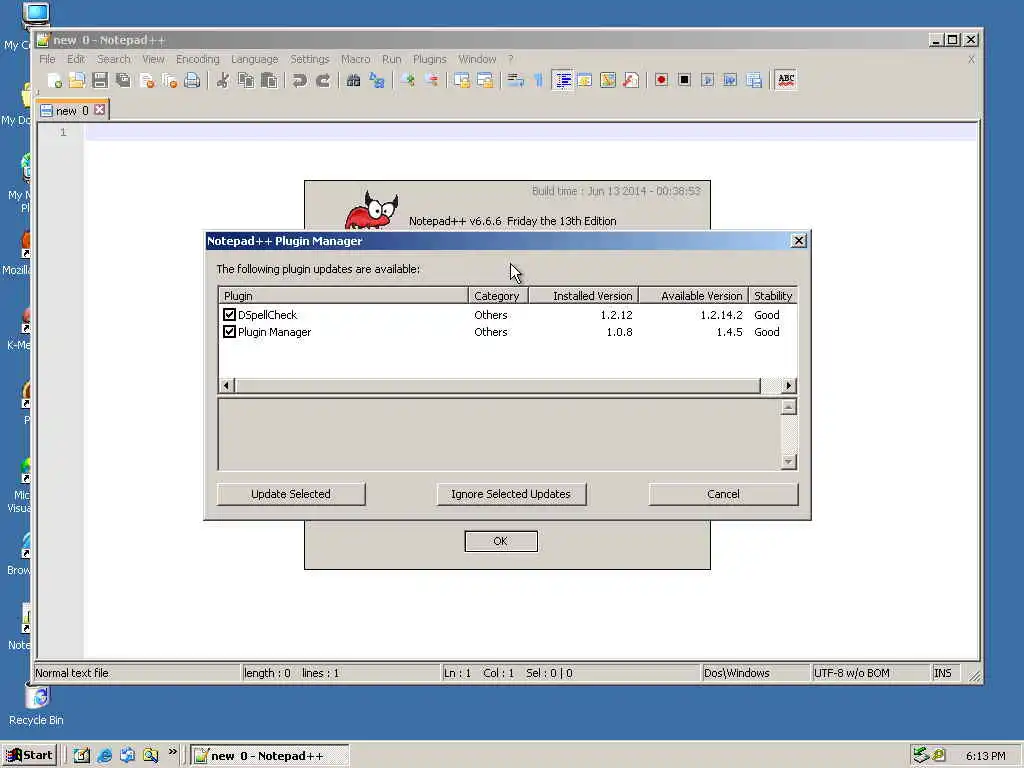
Task: Click the New file toolbar icon
Action: point(55,80)
